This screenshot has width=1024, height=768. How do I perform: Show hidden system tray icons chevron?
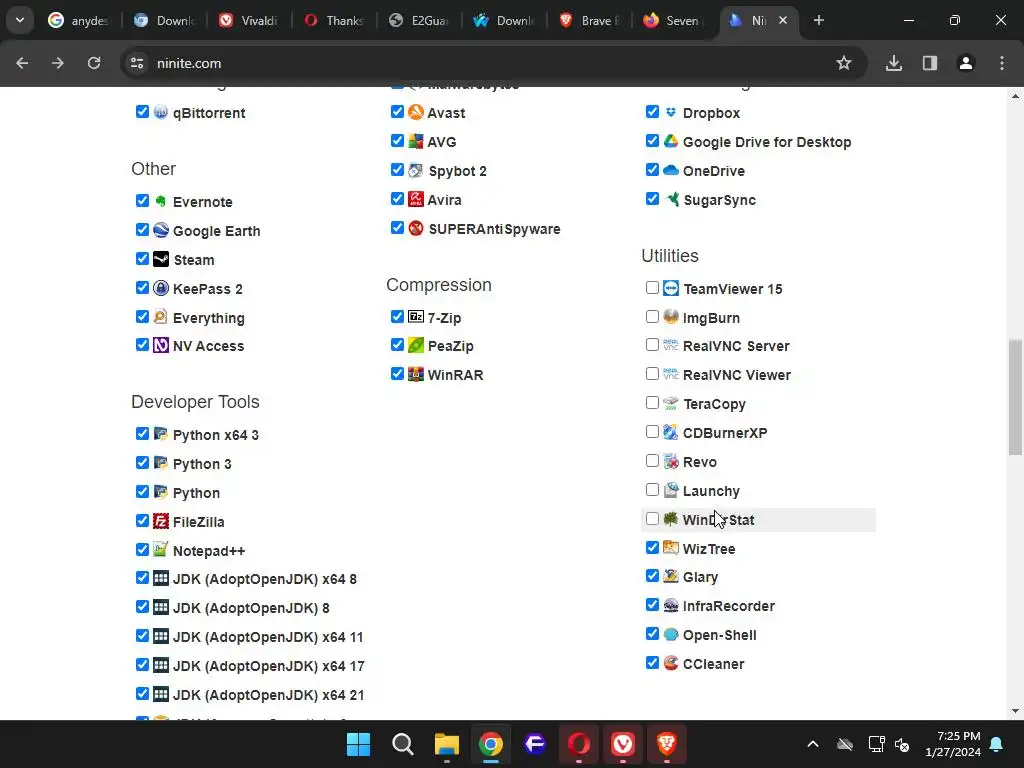(812, 744)
